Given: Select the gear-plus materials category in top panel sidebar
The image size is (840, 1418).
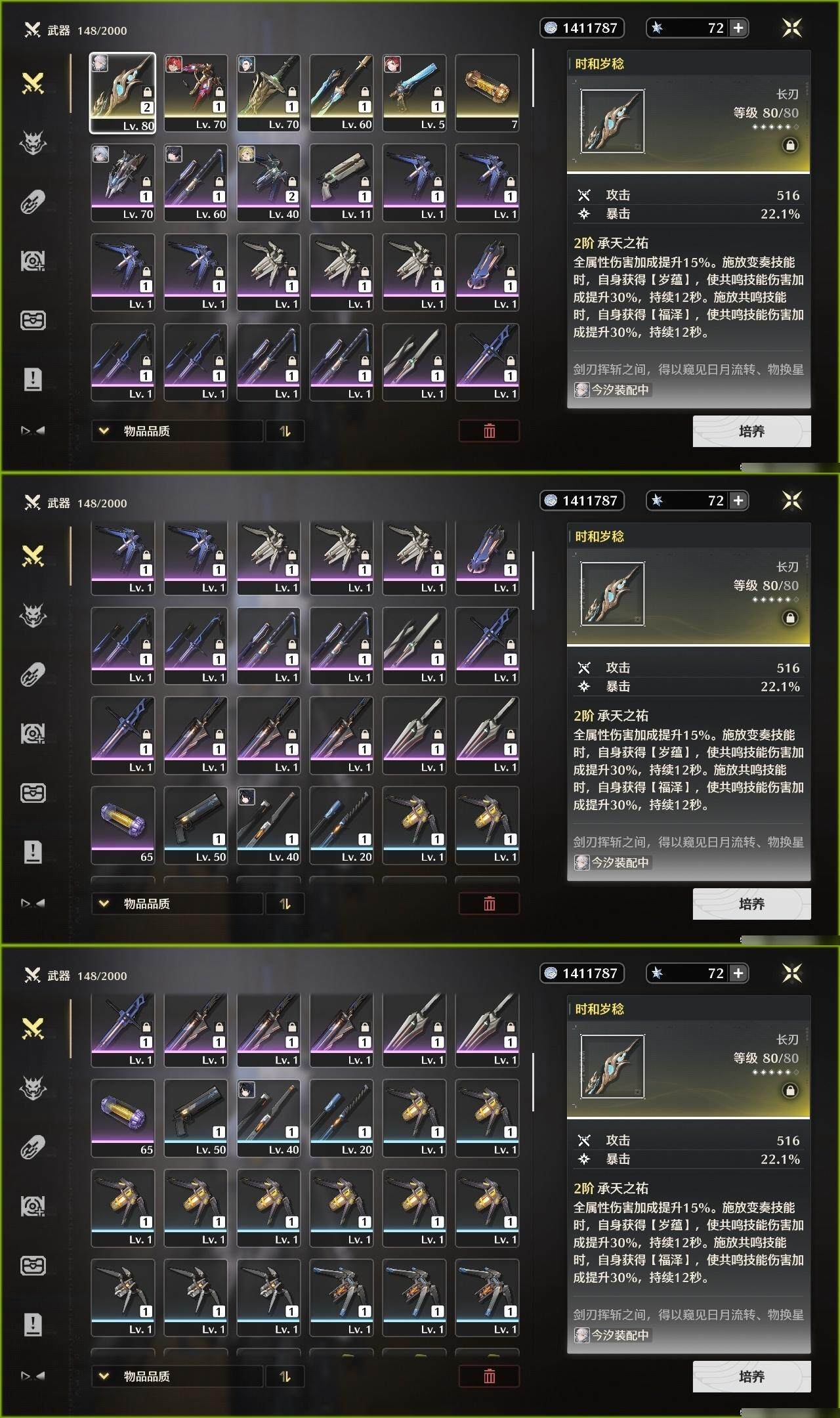Looking at the screenshot, I should point(33,261).
